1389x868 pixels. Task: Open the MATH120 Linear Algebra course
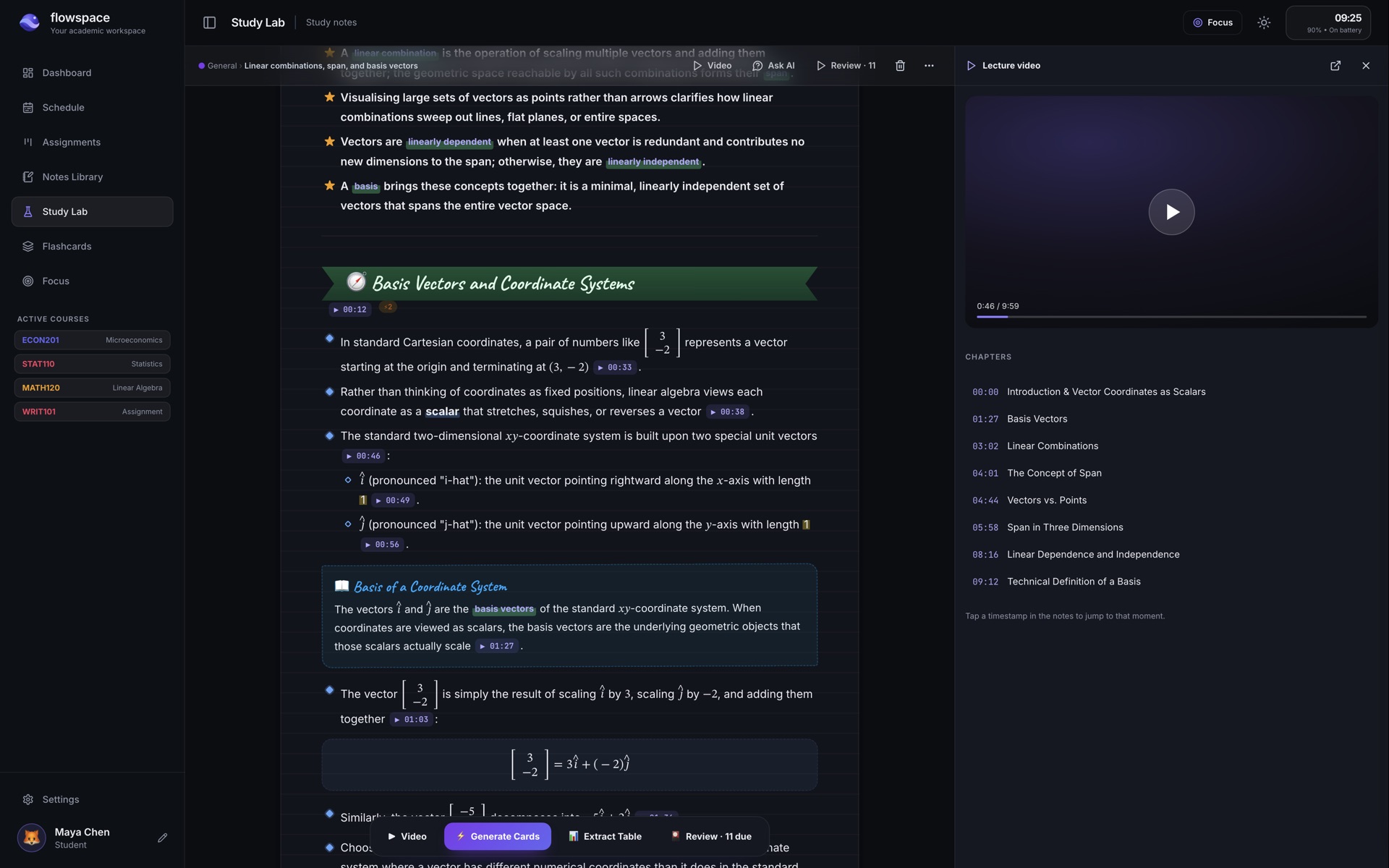[x=92, y=388]
